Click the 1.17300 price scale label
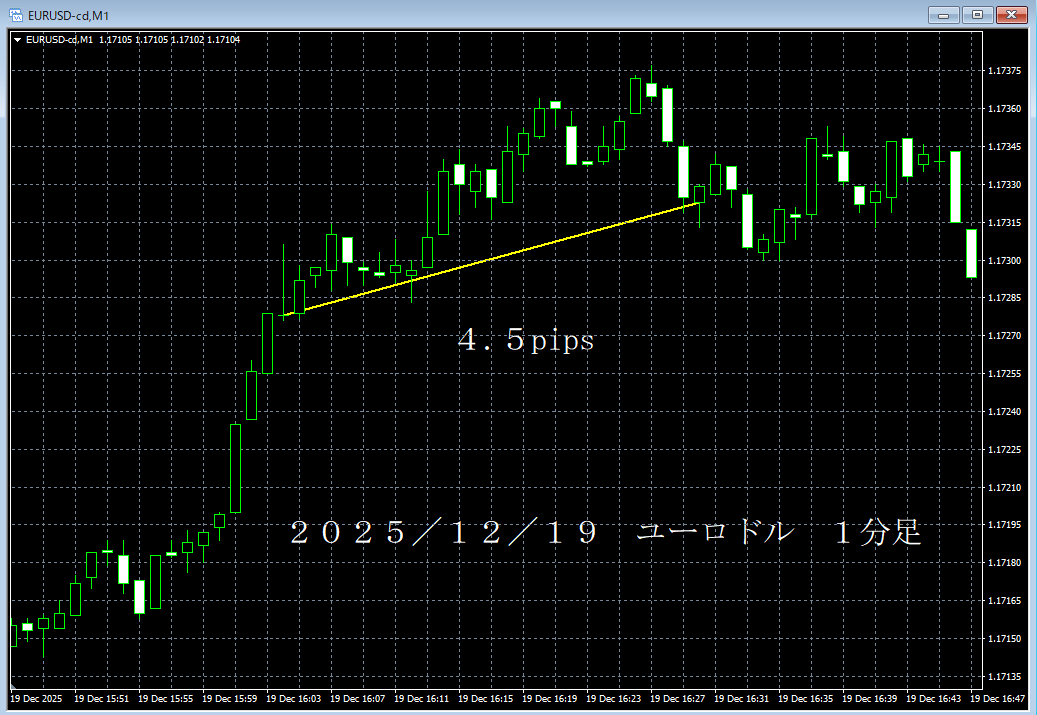 pyautogui.click(x=1004, y=261)
